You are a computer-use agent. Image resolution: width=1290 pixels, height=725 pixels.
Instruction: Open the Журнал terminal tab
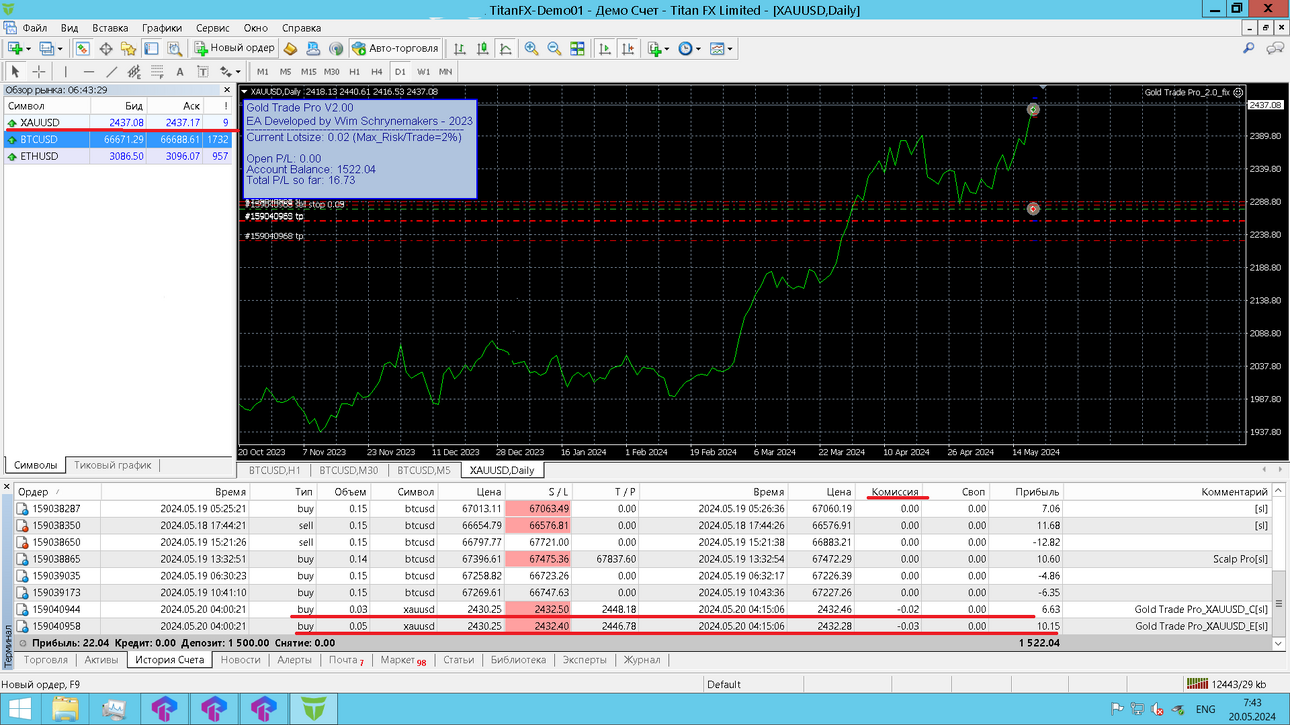(x=642, y=660)
